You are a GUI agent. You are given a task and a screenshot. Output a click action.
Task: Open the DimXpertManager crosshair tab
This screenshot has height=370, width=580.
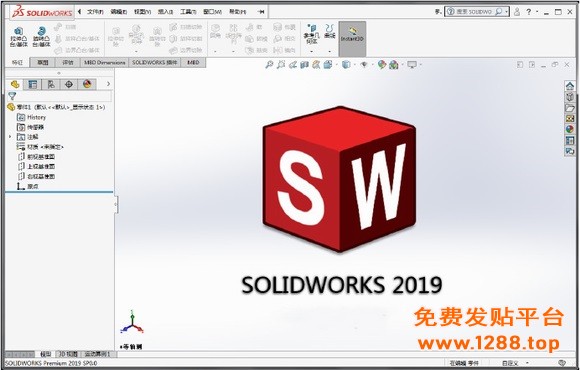(x=69, y=84)
